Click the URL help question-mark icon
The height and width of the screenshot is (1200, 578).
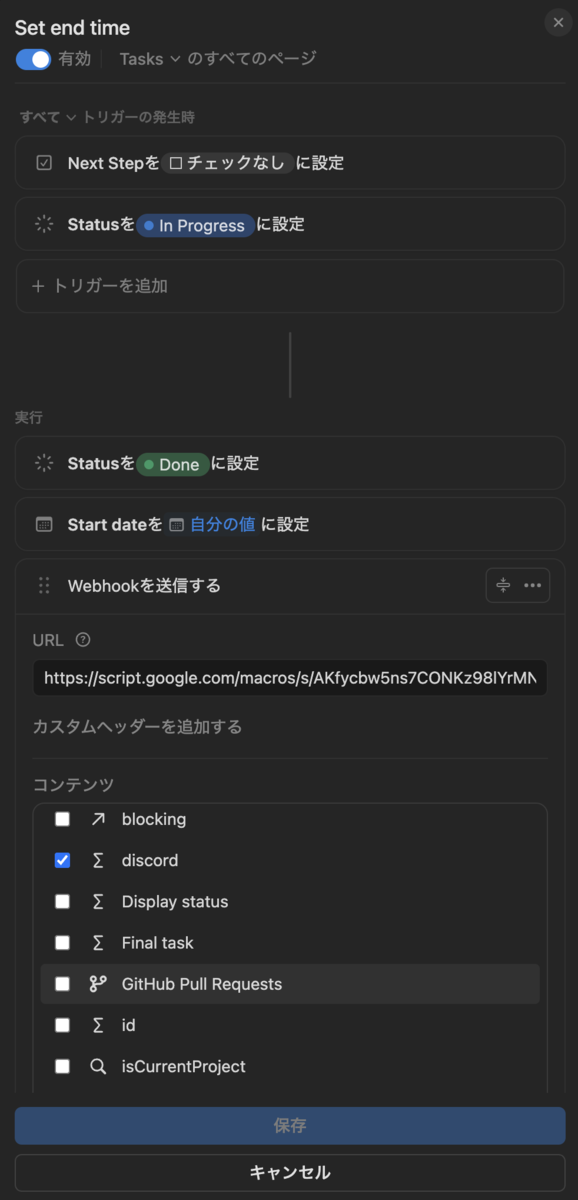coord(83,640)
